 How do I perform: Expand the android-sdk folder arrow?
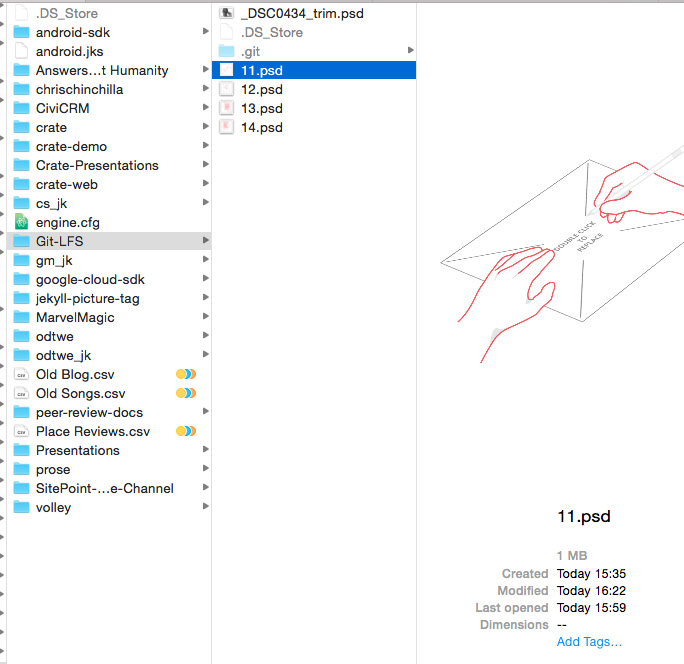pos(205,31)
